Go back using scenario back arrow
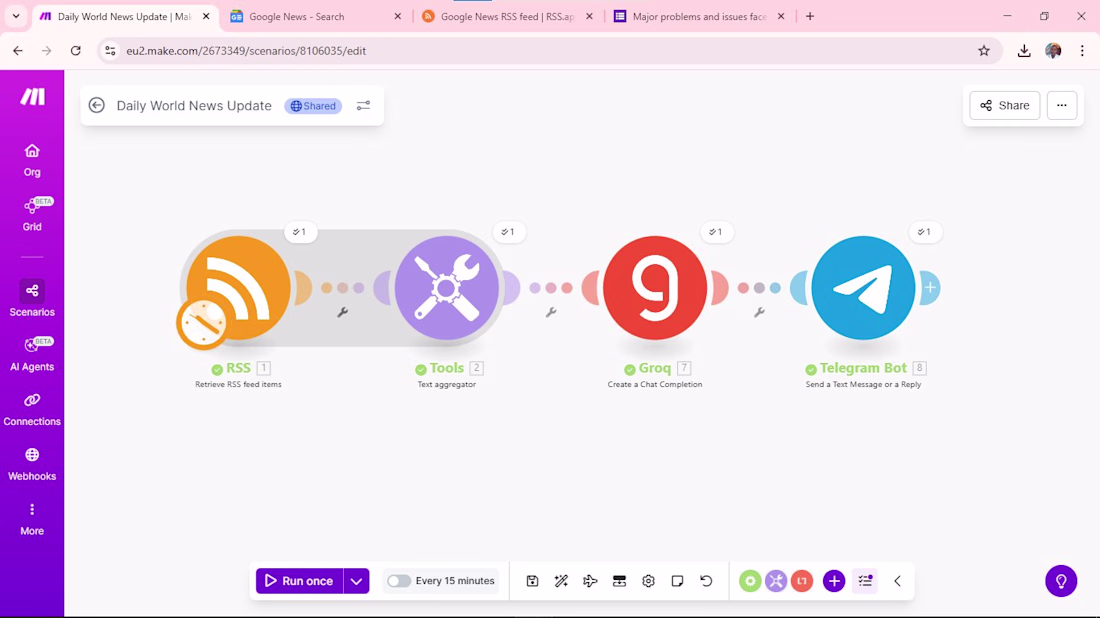 pos(97,105)
